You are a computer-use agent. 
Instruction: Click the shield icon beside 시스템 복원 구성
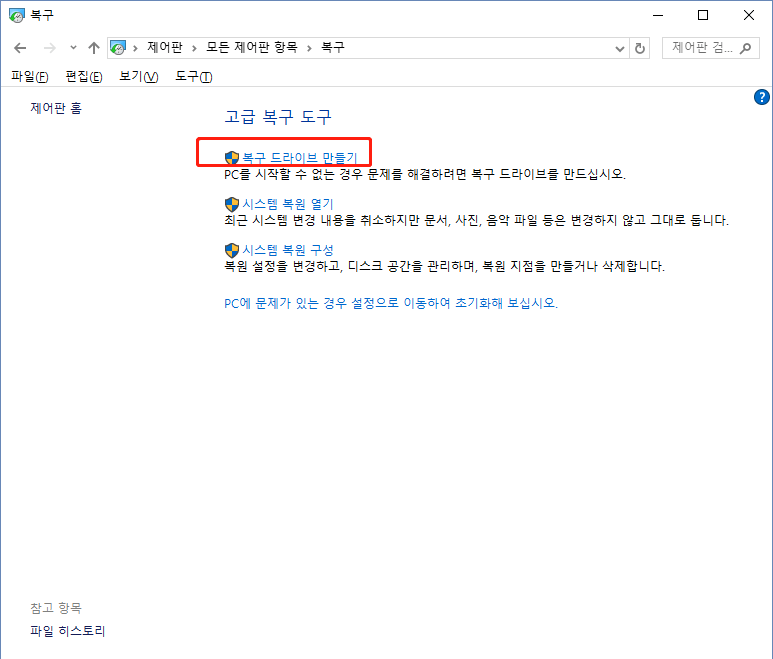232,250
